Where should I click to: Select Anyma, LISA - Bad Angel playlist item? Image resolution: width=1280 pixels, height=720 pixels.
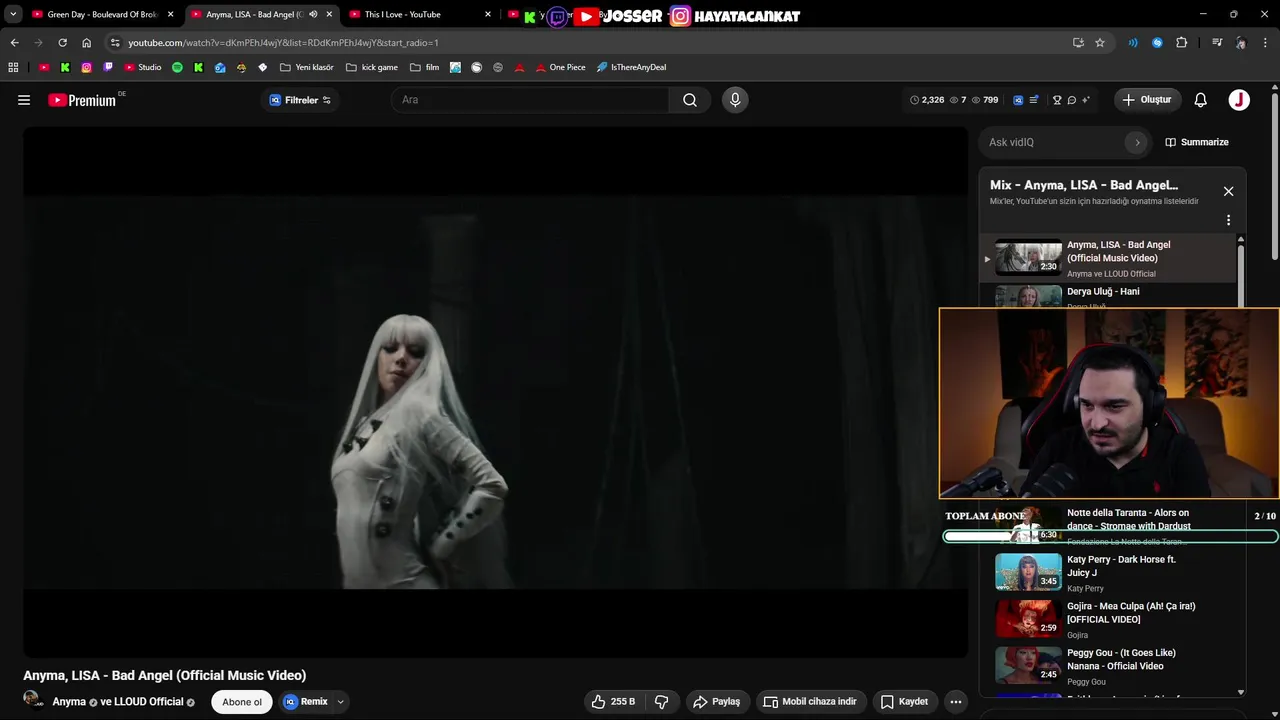pos(1108,258)
